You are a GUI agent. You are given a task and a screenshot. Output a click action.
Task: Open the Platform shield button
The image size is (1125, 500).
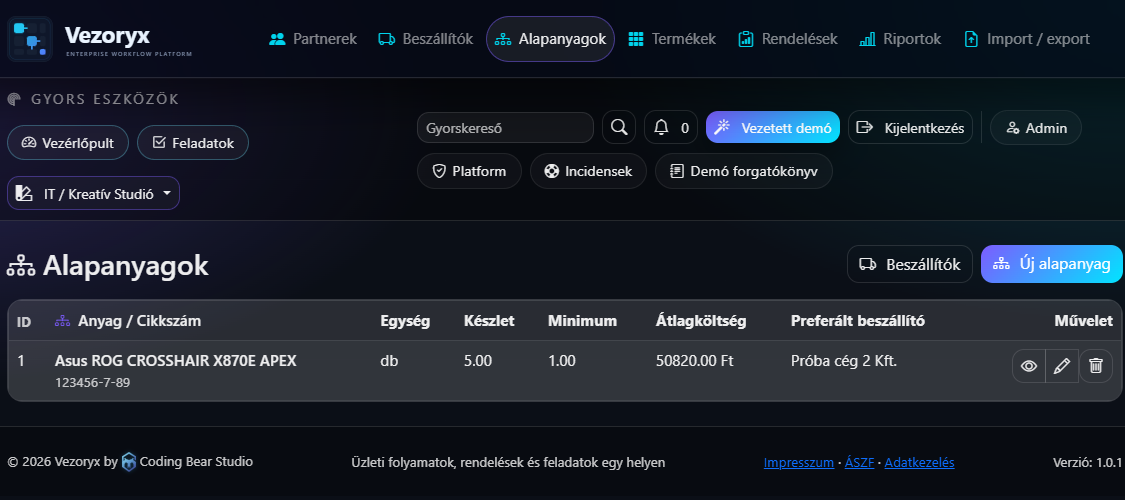(469, 171)
